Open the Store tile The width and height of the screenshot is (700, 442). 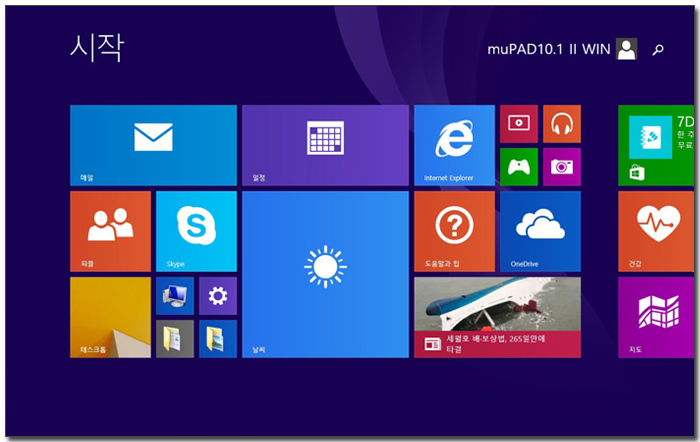point(656,145)
